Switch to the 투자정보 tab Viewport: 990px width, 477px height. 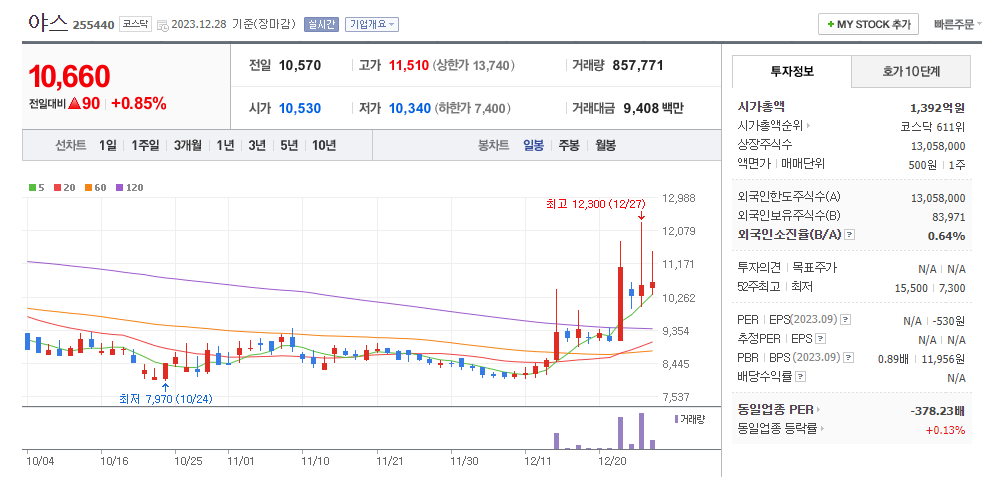[x=792, y=71]
